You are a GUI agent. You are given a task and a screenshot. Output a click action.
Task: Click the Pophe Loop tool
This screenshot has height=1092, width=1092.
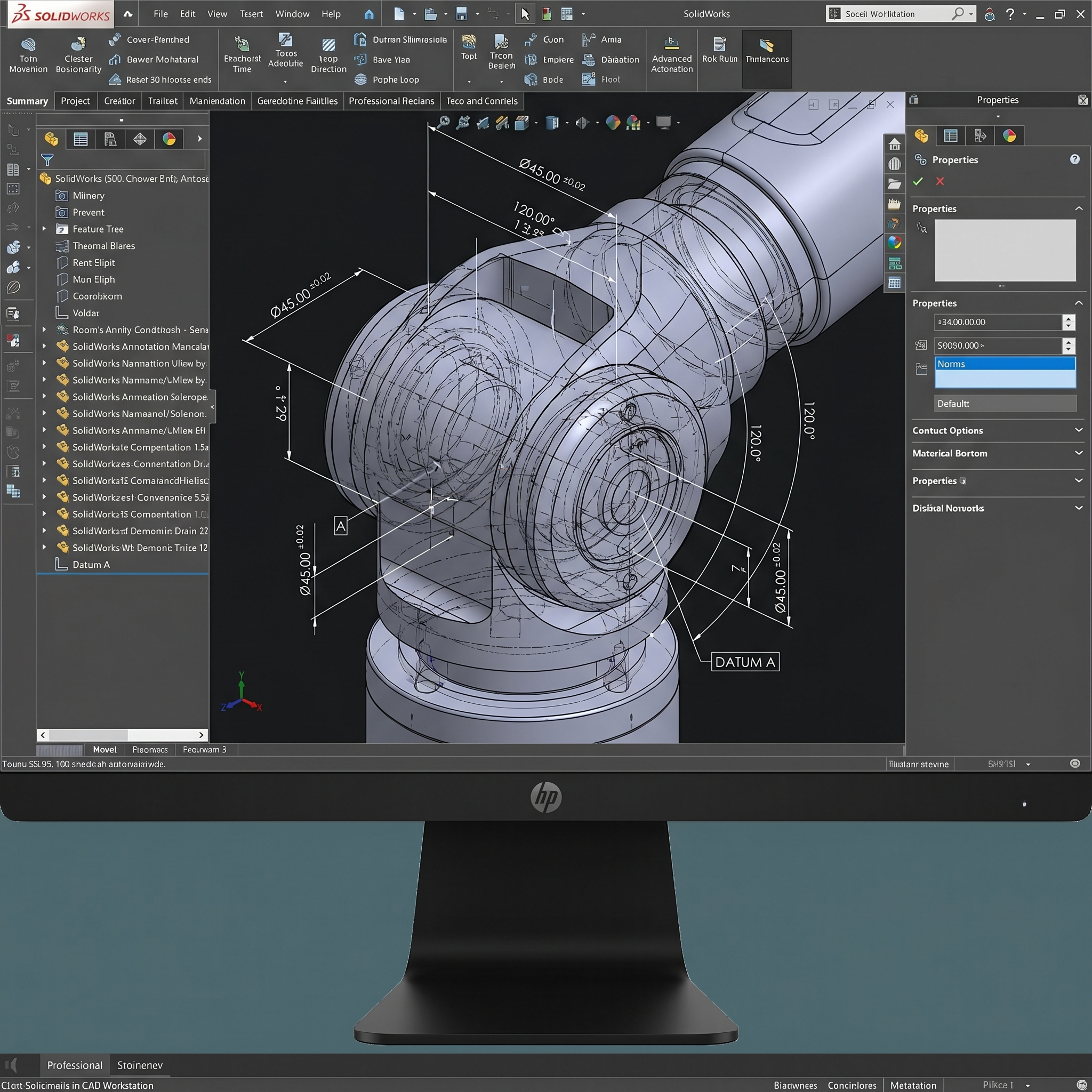coord(388,79)
